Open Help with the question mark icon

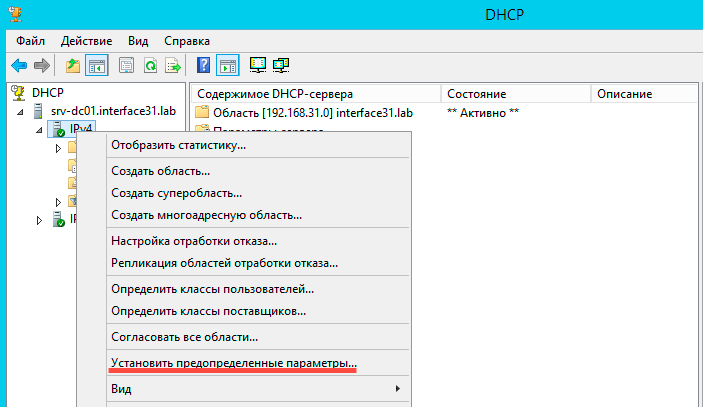click(x=204, y=65)
